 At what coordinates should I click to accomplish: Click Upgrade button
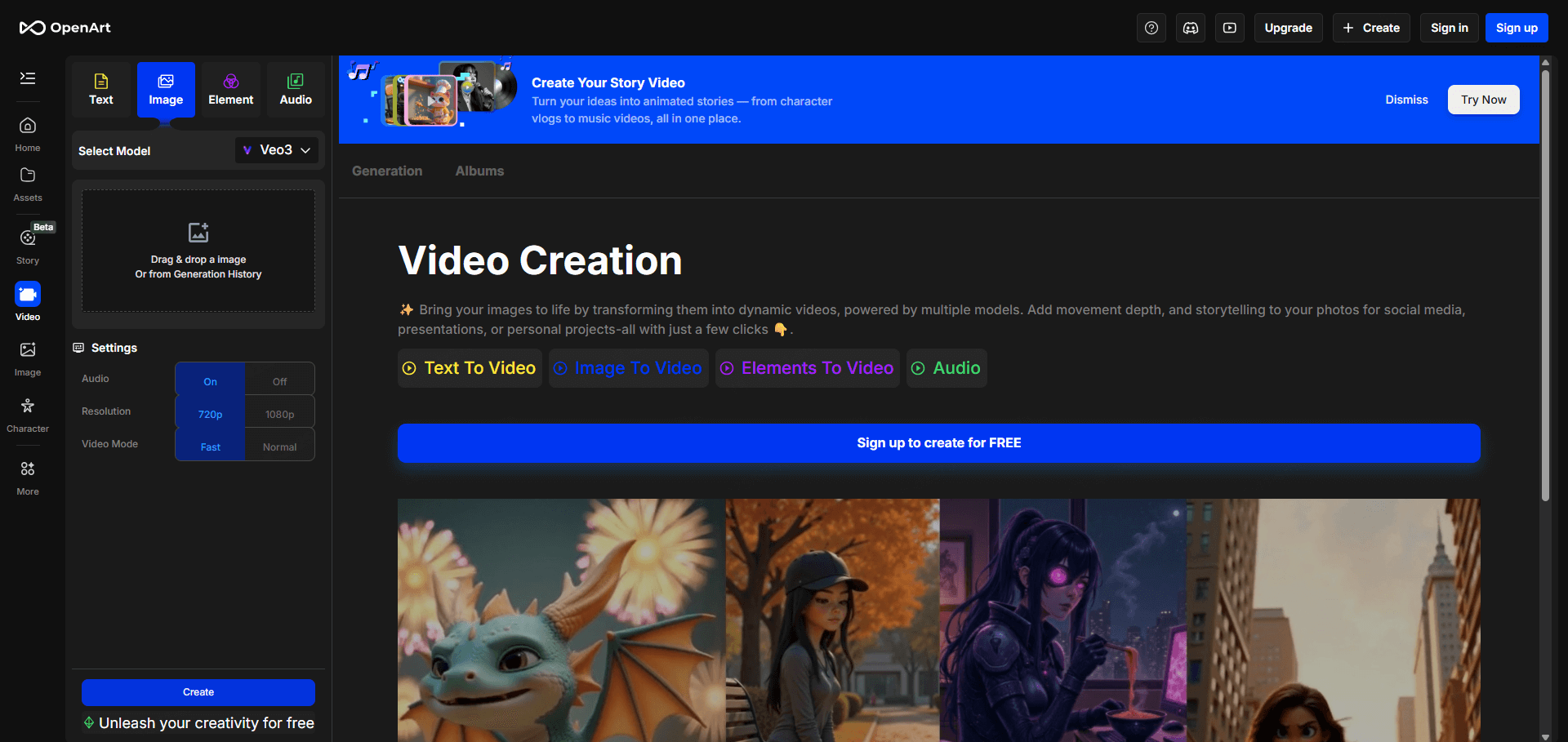click(1288, 28)
